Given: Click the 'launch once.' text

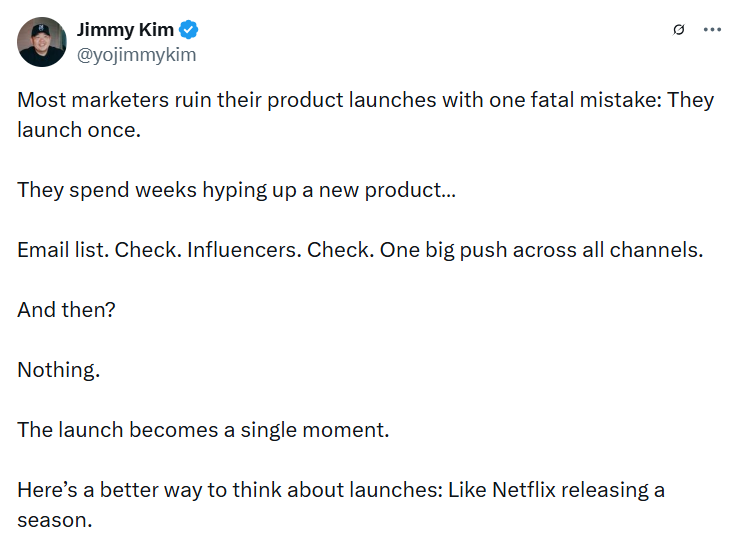Looking at the screenshot, I should (x=79, y=130).
